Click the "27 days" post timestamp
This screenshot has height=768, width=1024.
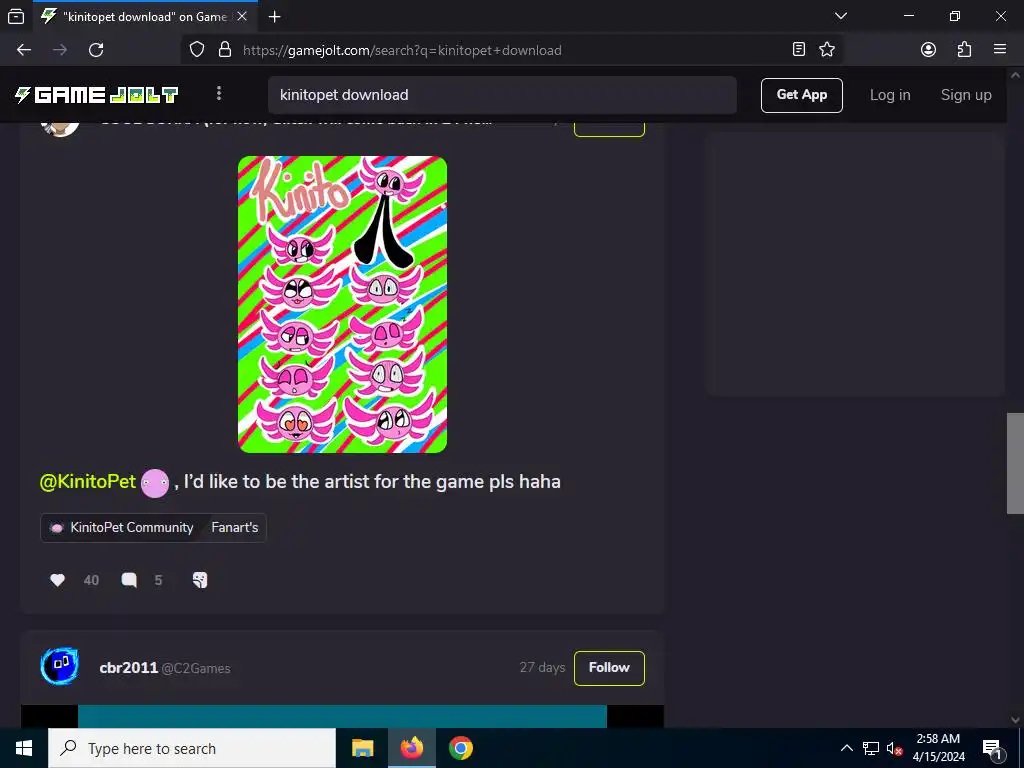point(542,667)
